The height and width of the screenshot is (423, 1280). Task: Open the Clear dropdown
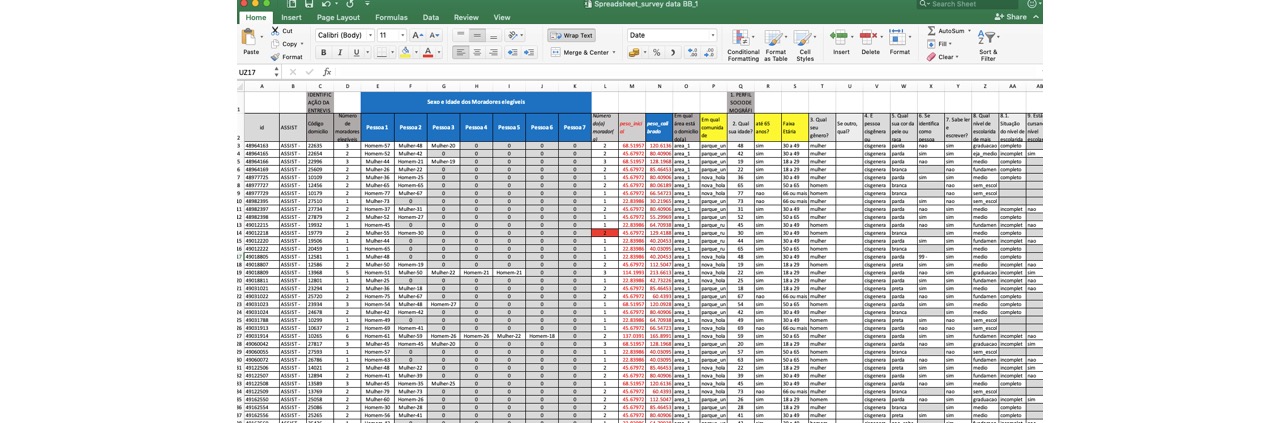[942, 57]
